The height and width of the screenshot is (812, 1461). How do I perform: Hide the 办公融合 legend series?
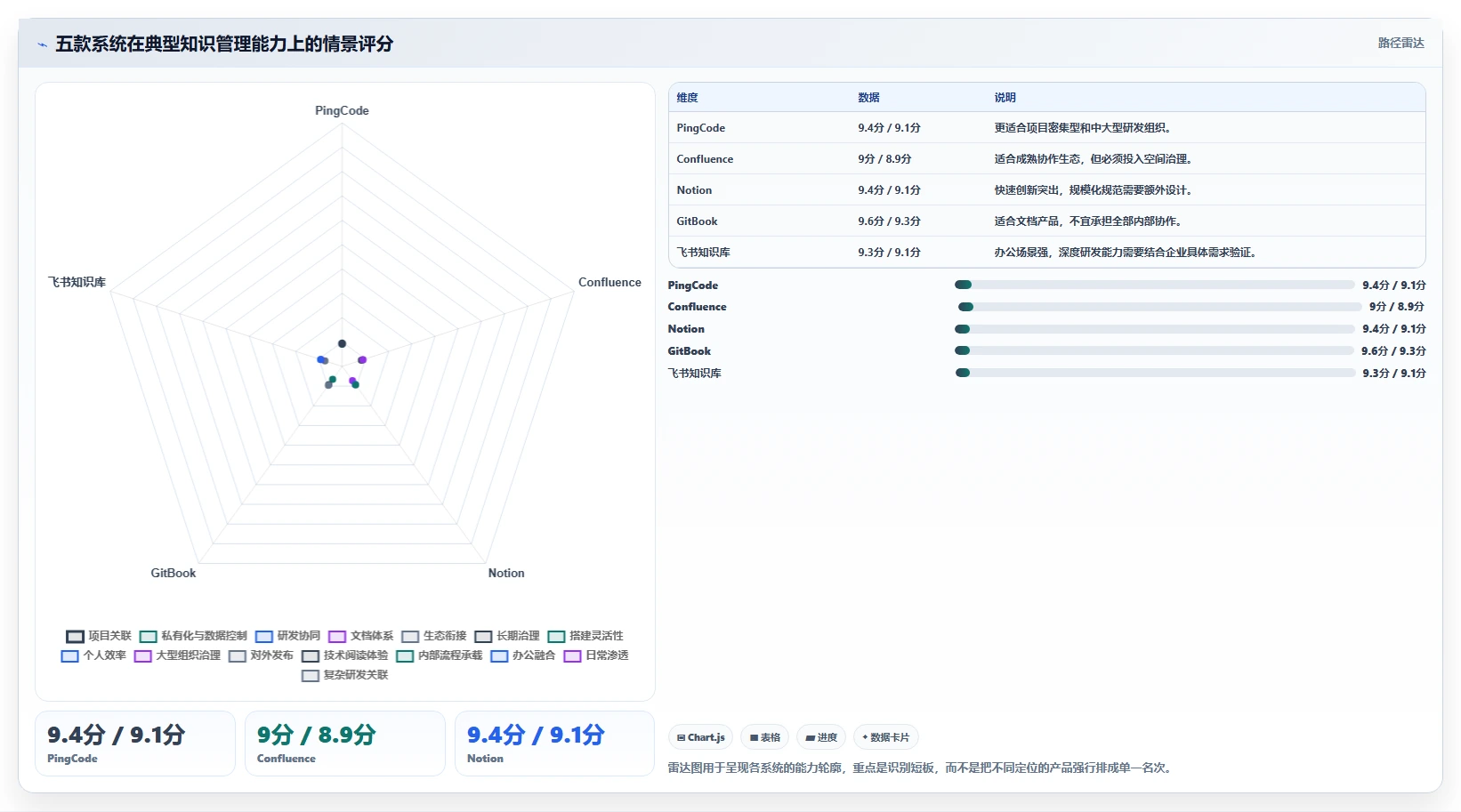(x=522, y=655)
